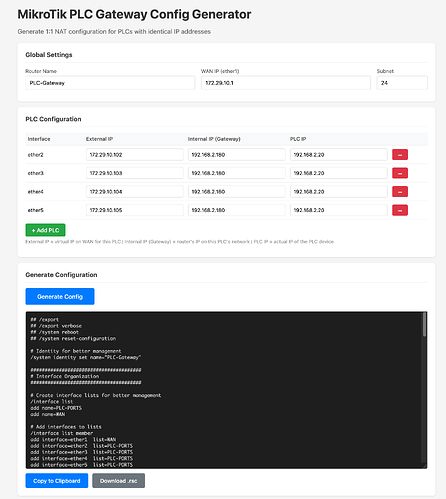Click the 'interface=ether1 list=WAN' output line
Image resolution: width=446 pixels, height=499 pixels.
[73, 440]
